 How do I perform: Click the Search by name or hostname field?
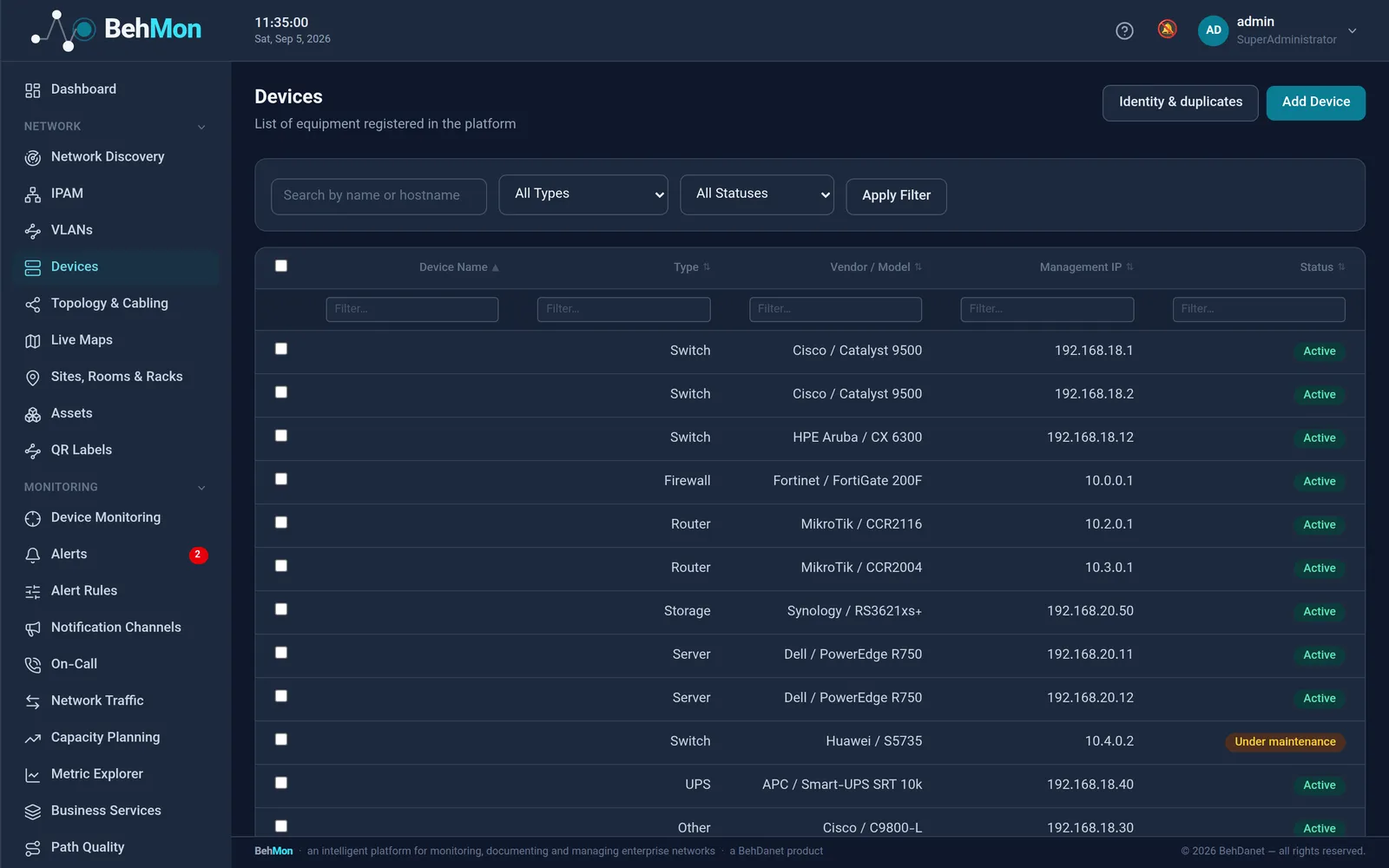coord(379,196)
